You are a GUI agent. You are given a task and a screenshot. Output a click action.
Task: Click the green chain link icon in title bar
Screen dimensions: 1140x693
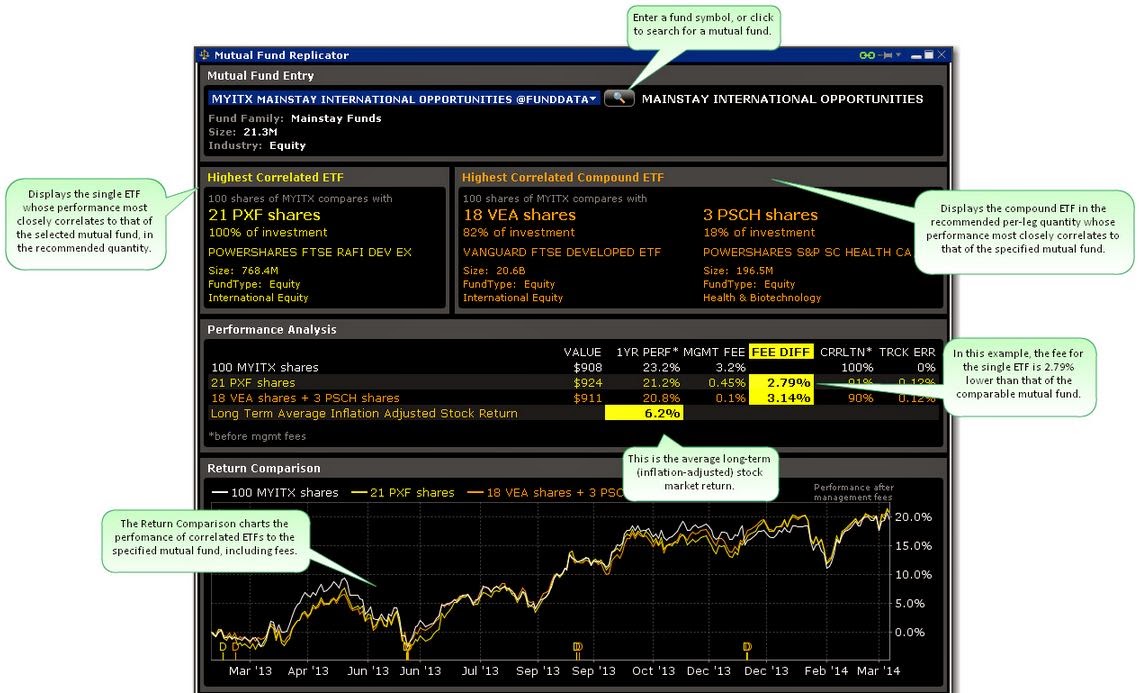pos(867,55)
